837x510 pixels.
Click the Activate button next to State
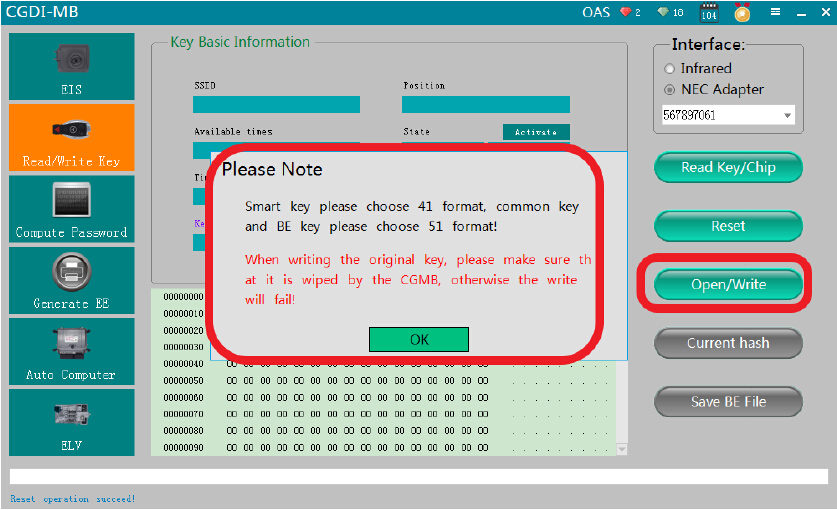pyautogui.click(x=536, y=132)
